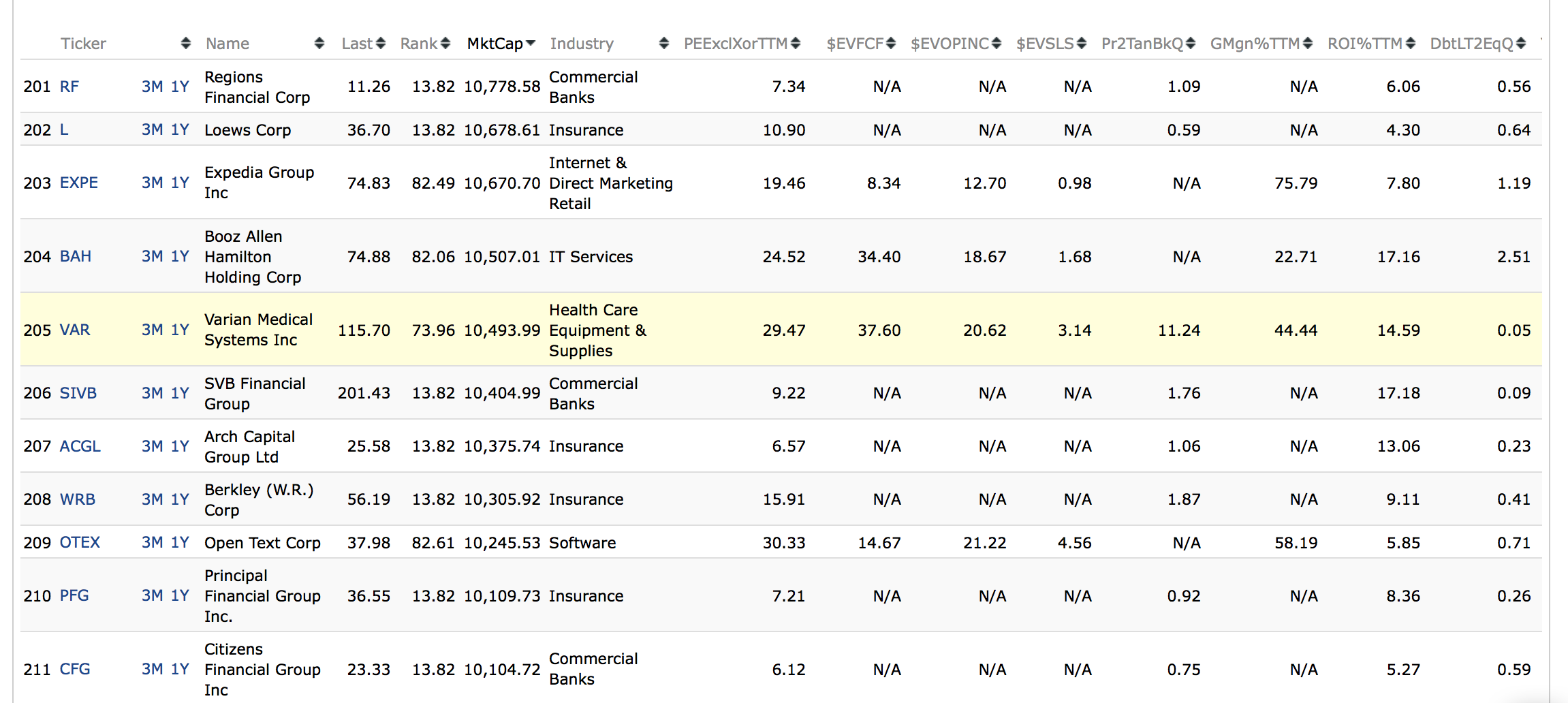Screen dimensions: 1568x703
Task: Sort table by Name column
Action: [228, 44]
